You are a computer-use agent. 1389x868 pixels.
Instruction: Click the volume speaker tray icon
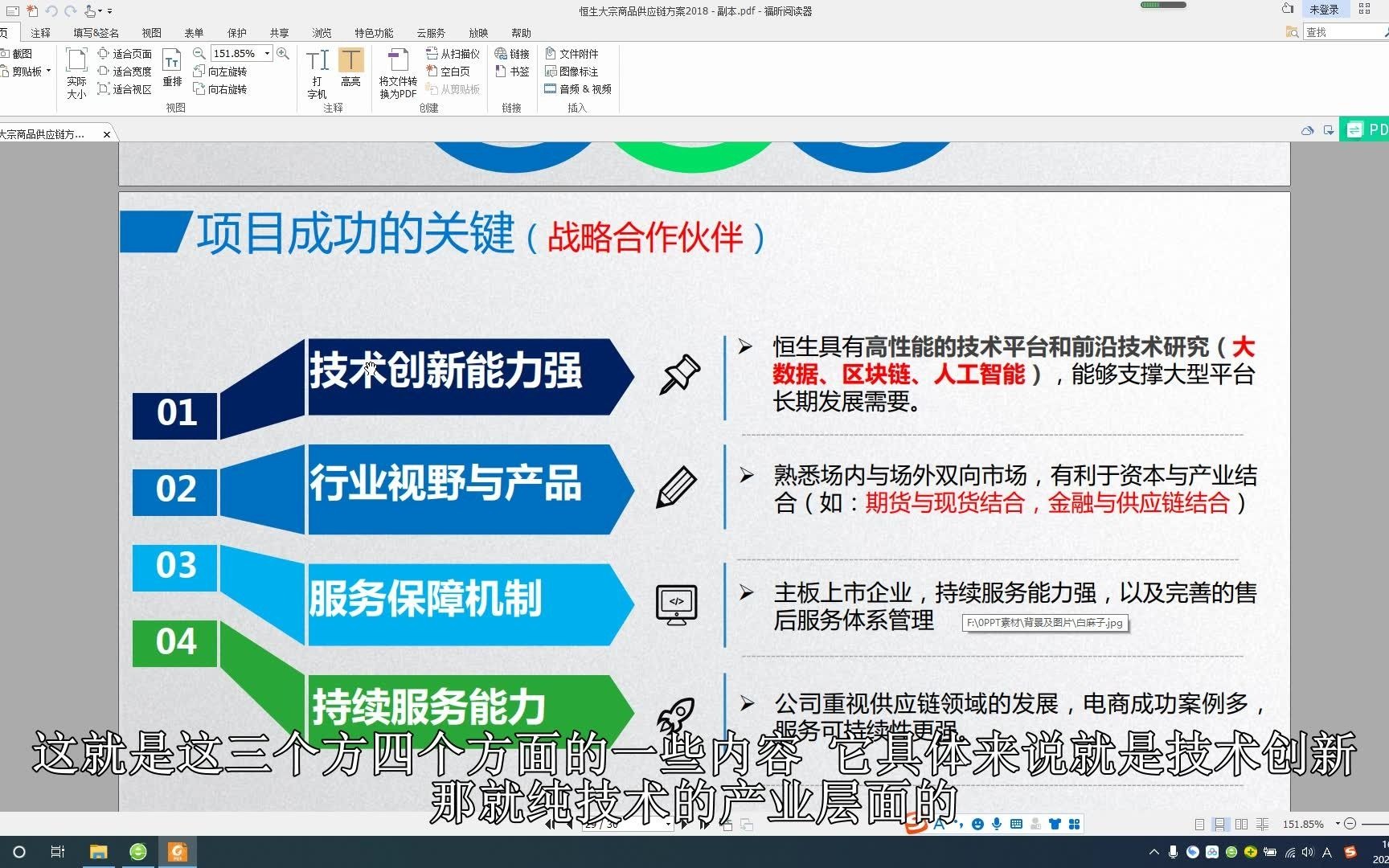click(x=1308, y=852)
